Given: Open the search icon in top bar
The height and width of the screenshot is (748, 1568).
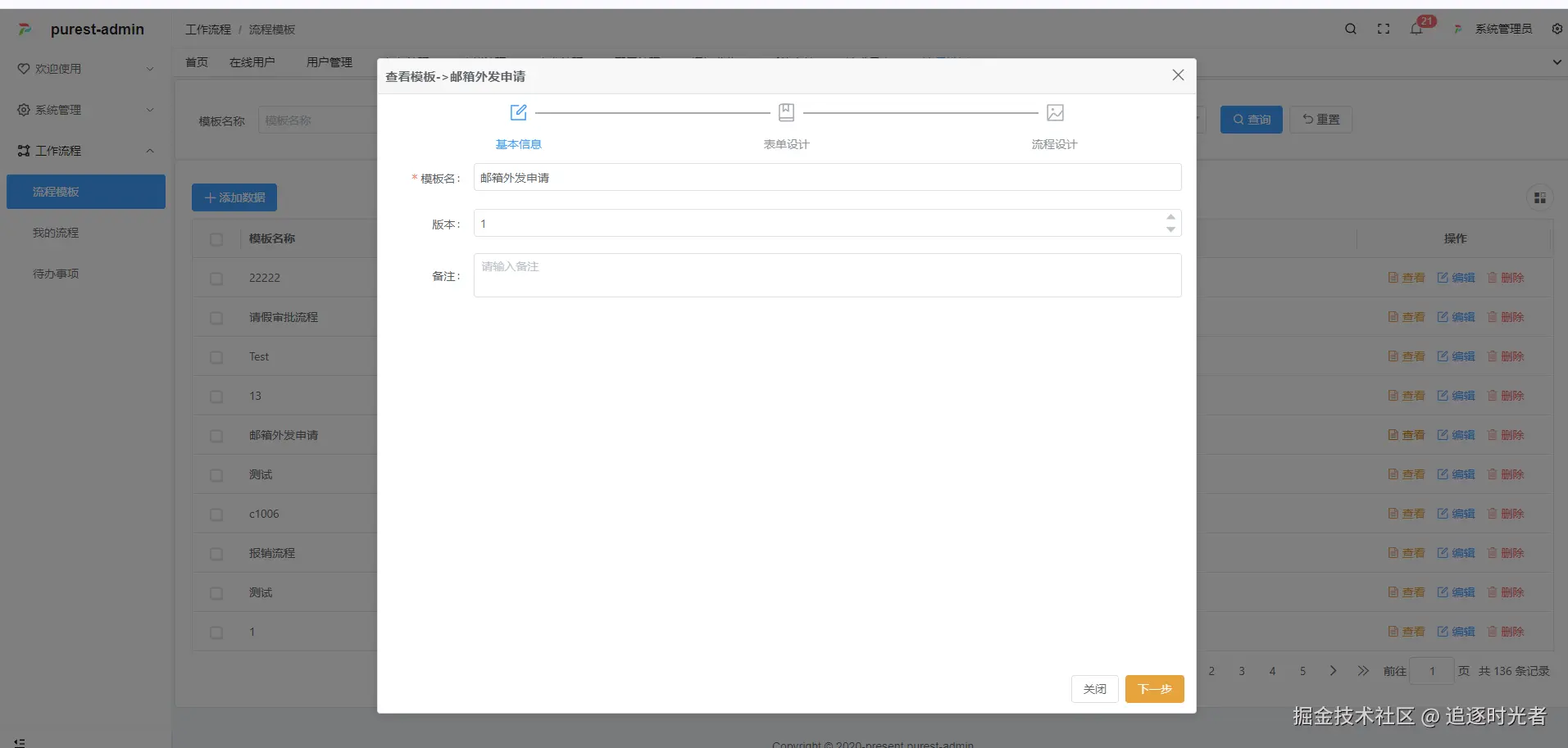Looking at the screenshot, I should point(1351,29).
